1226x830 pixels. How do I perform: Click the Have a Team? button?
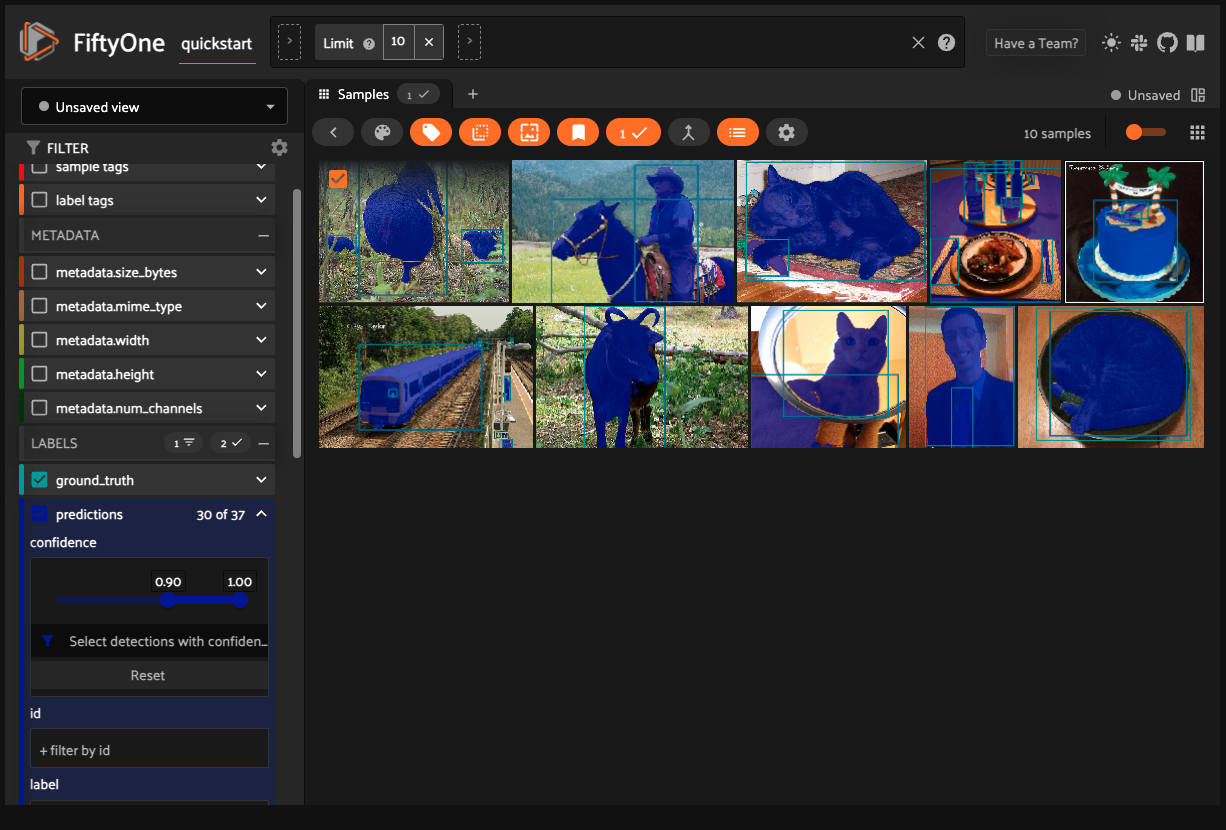point(1036,43)
